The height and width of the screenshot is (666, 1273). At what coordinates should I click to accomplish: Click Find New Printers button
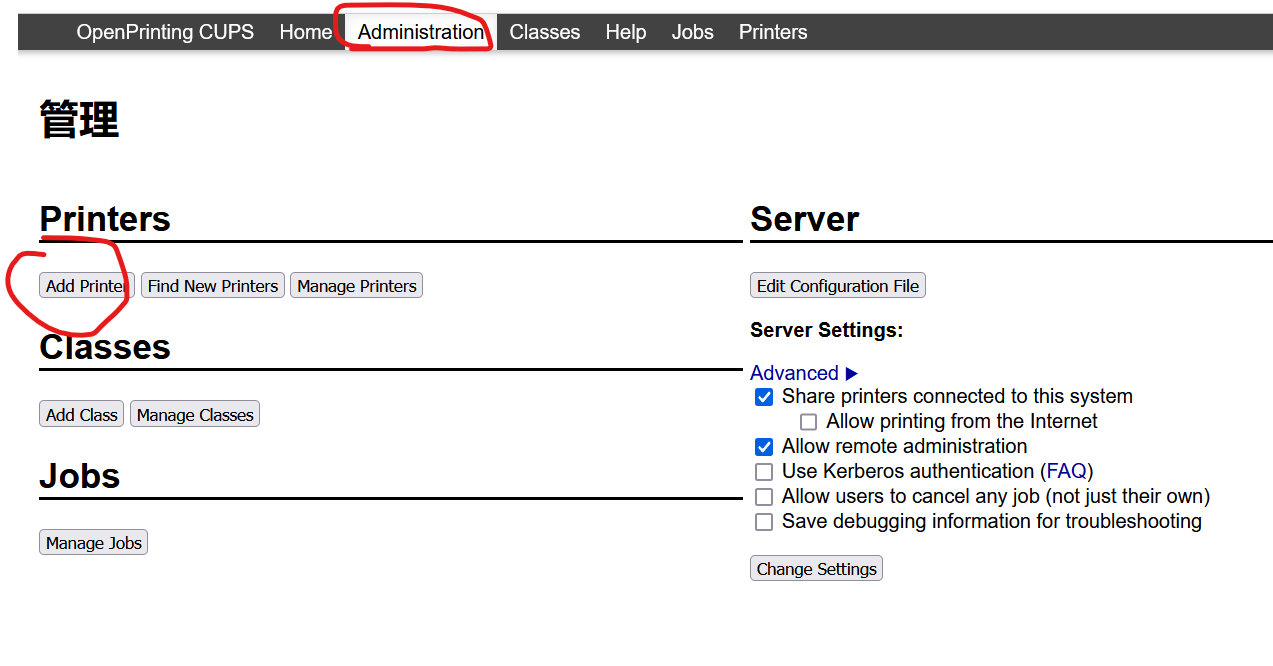[213, 286]
